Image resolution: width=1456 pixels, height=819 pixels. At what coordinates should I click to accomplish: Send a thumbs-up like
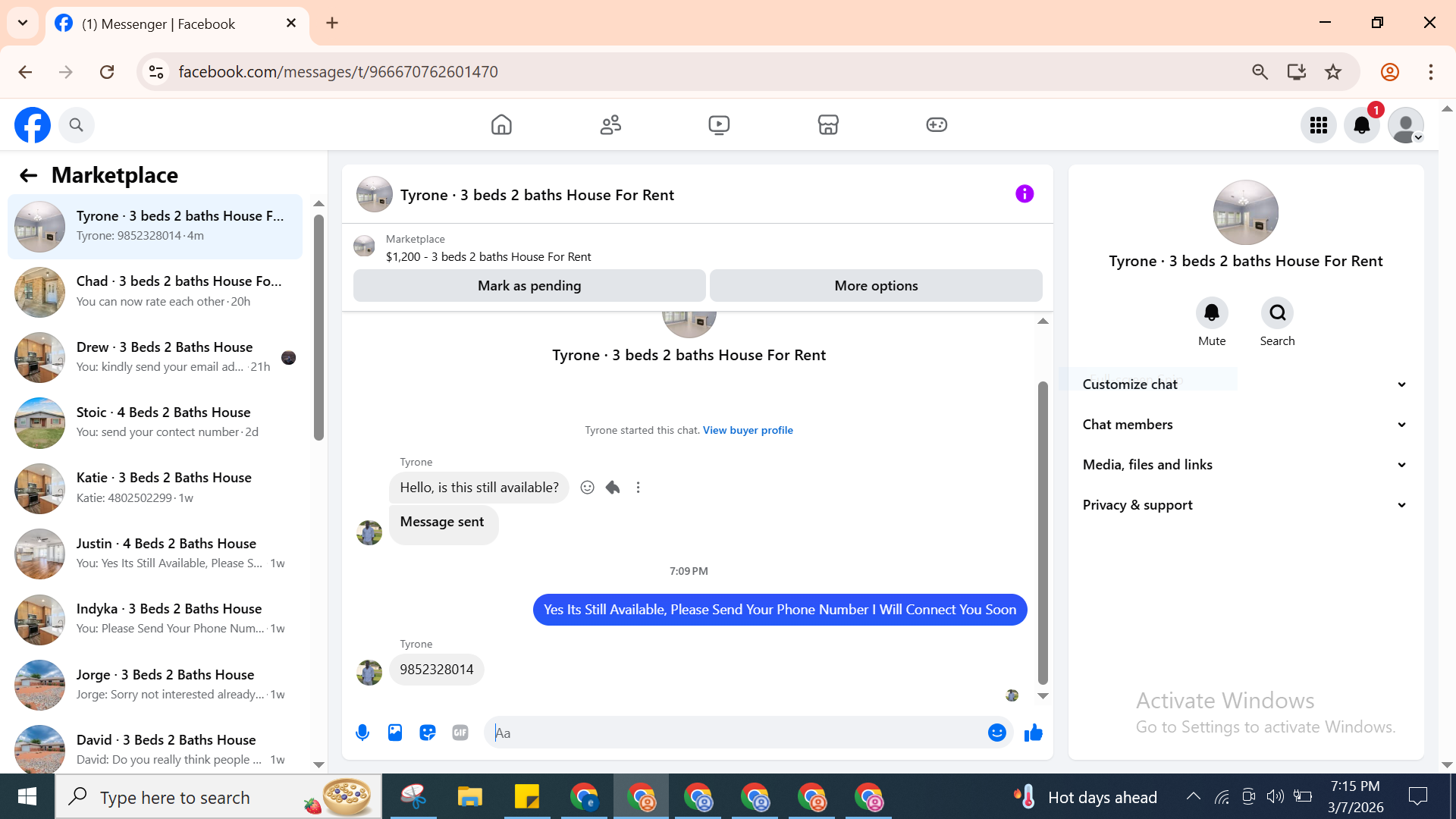pyautogui.click(x=1034, y=733)
